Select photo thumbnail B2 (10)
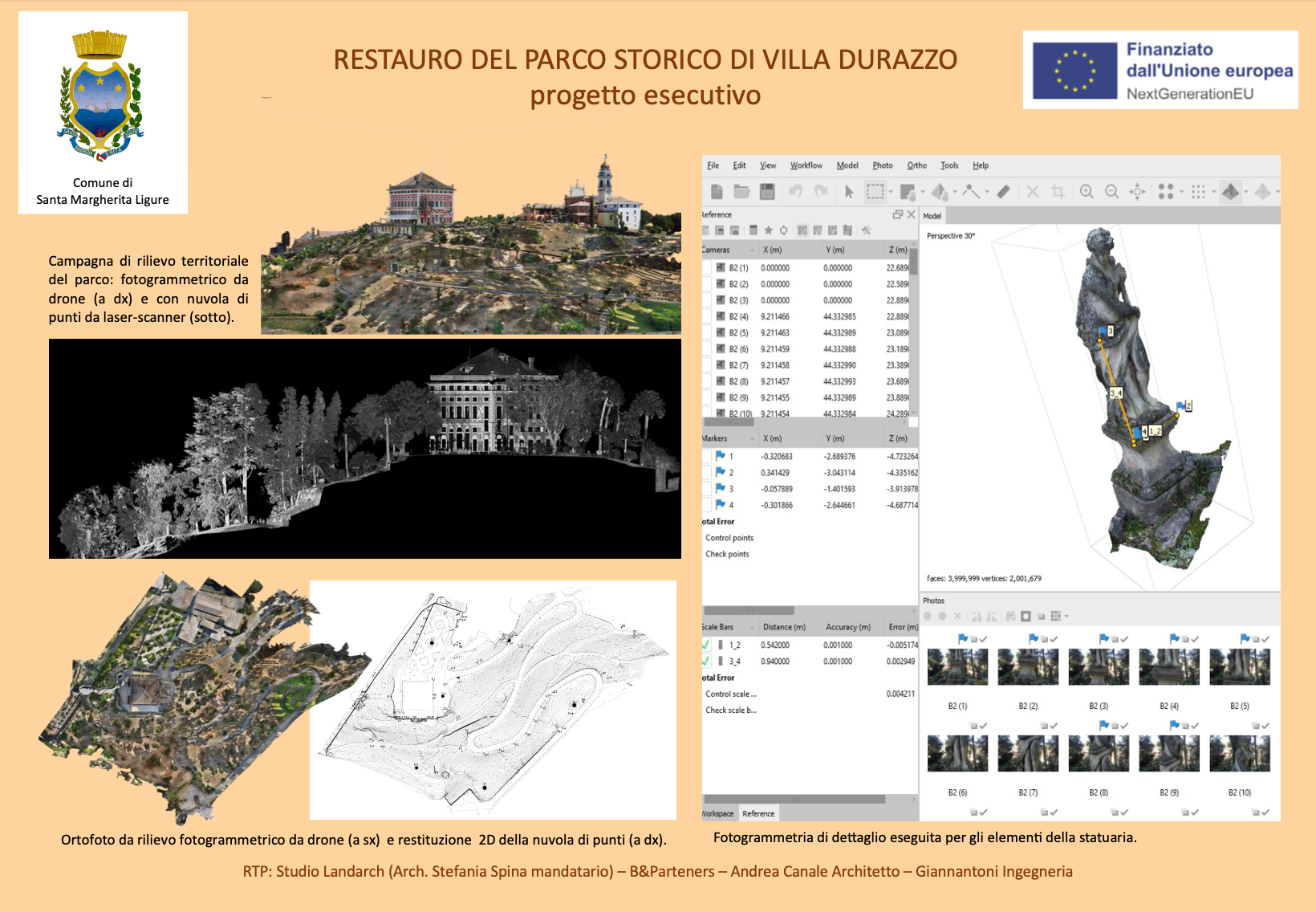The width and height of the screenshot is (1316, 912). tap(1240, 754)
